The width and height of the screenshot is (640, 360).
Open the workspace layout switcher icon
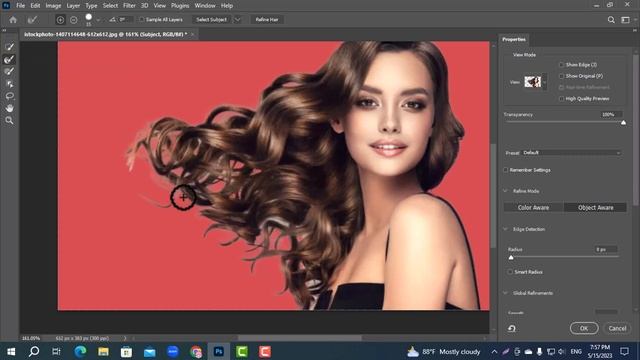coord(625,20)
